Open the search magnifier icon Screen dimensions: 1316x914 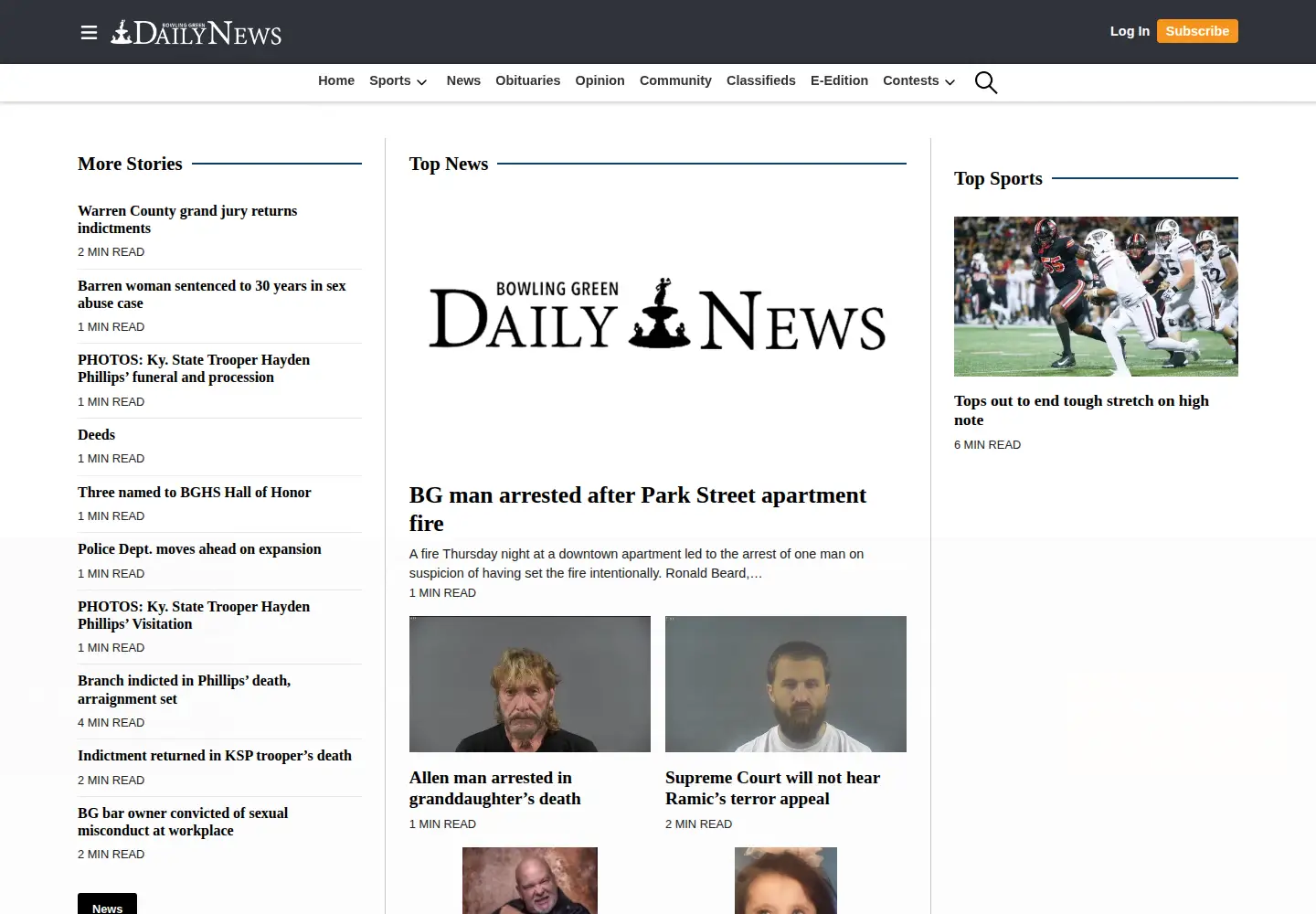pos(985,82)
